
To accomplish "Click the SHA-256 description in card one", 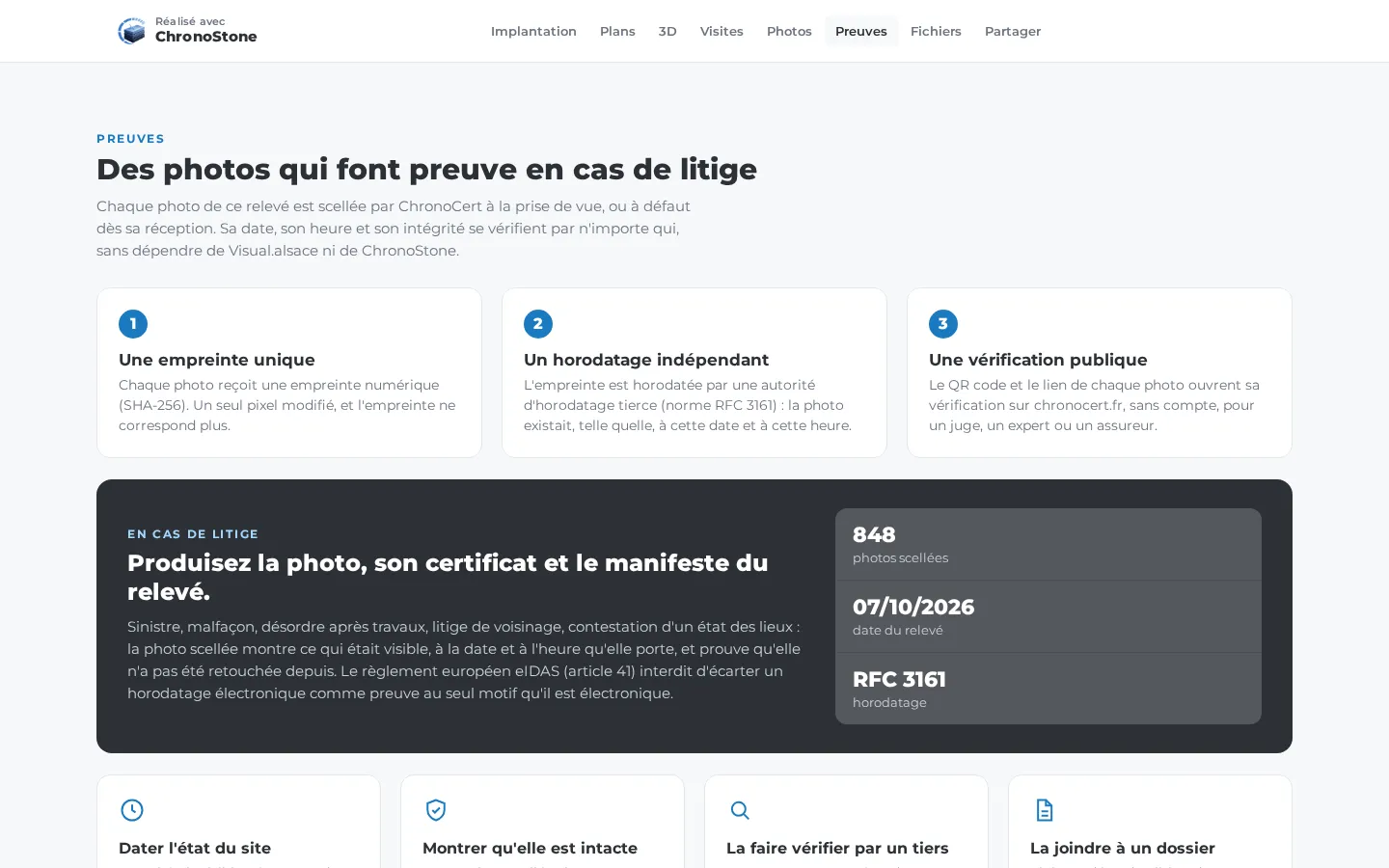I will point(287,405).
